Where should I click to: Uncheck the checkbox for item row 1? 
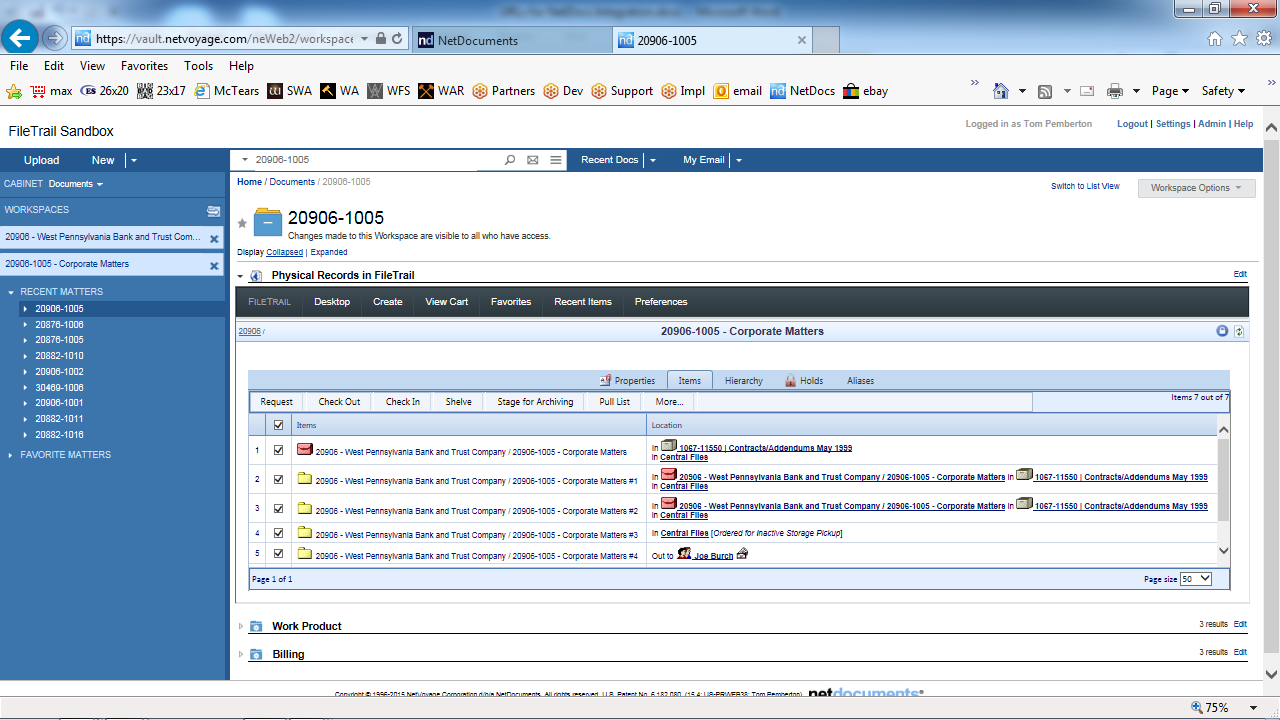[x=278, y=450]
